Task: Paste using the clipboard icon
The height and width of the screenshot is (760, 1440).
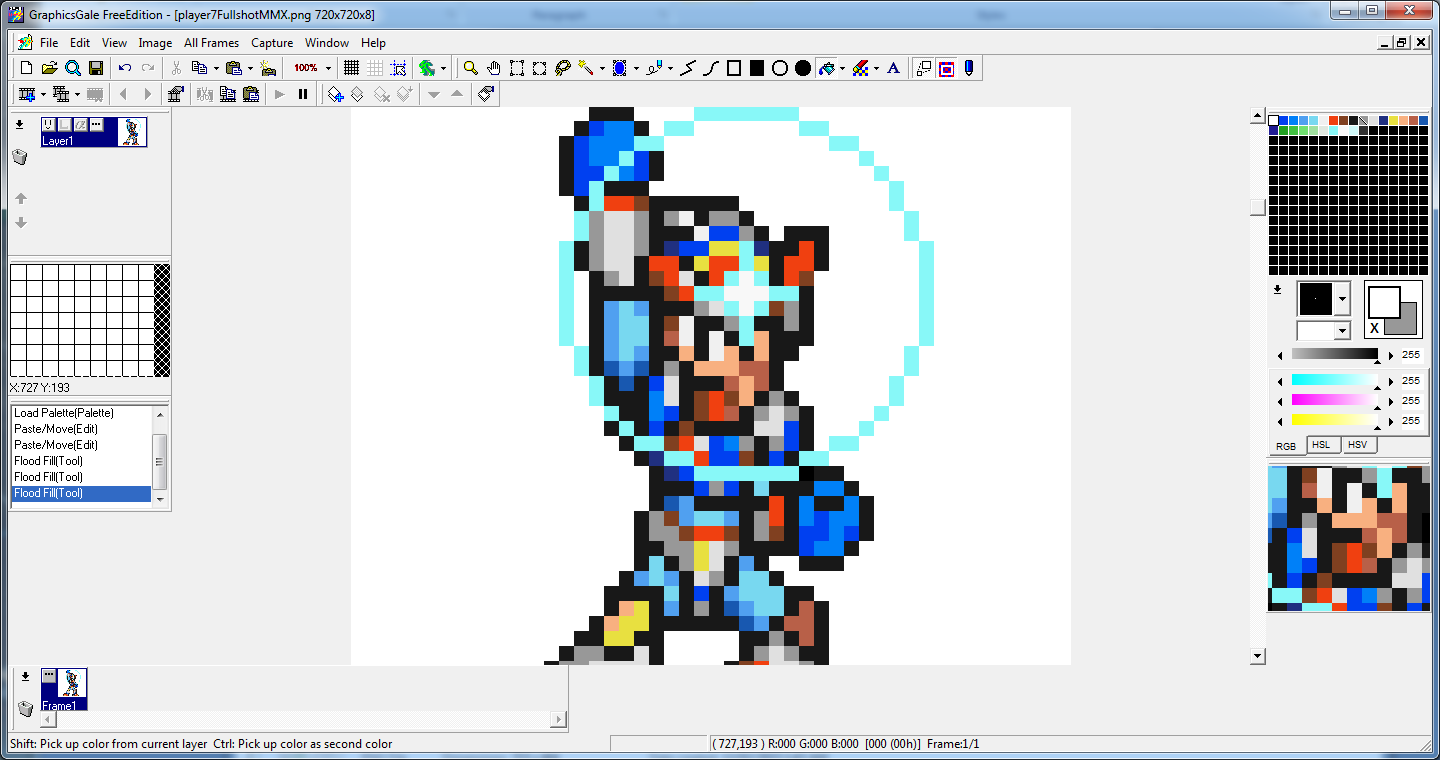Action: click(233, 68)
